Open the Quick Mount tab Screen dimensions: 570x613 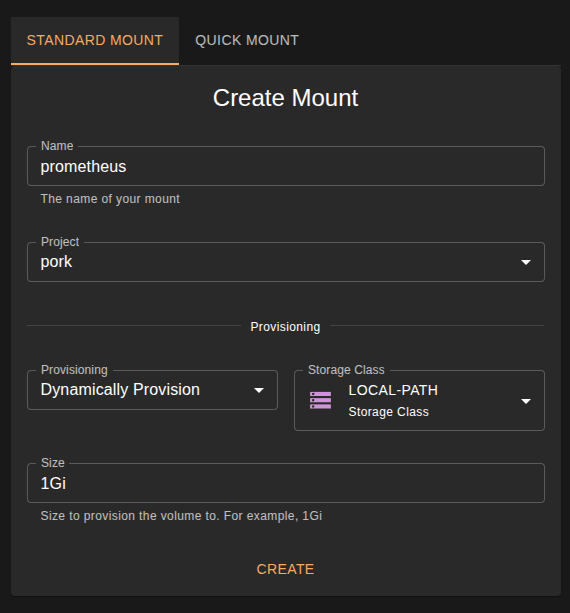point(247,40)
